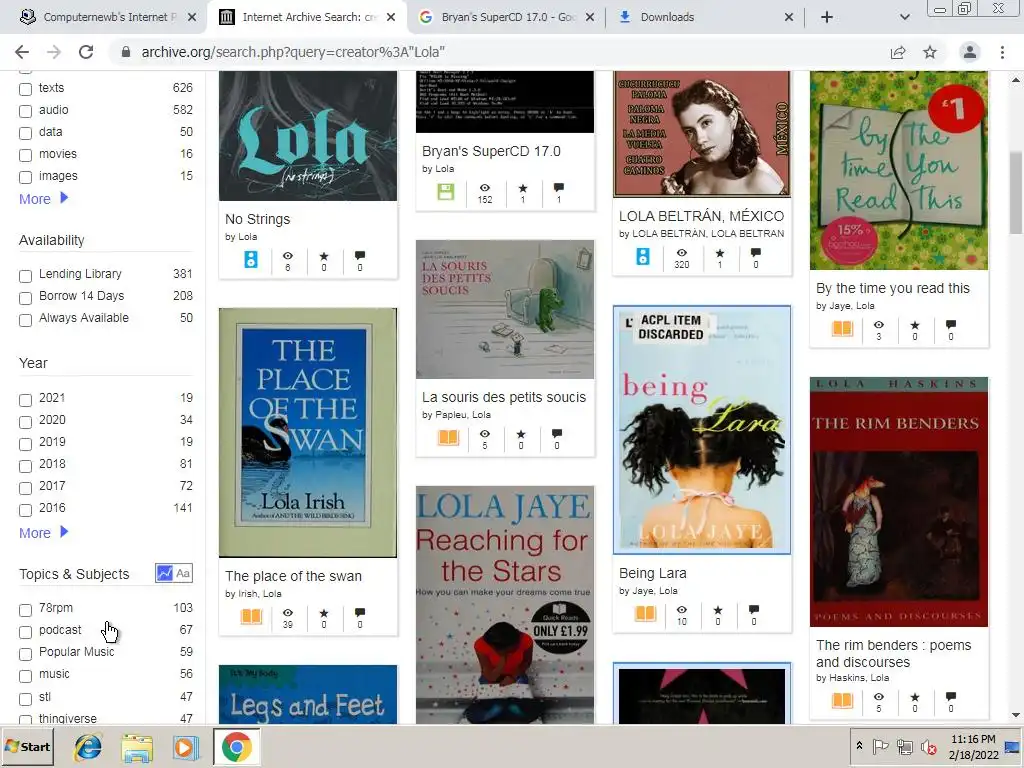This screenshot has width=1024, height=768.
Task: Enable the Always Available filter
Action: pyautogui.click(x=25, y=320)
